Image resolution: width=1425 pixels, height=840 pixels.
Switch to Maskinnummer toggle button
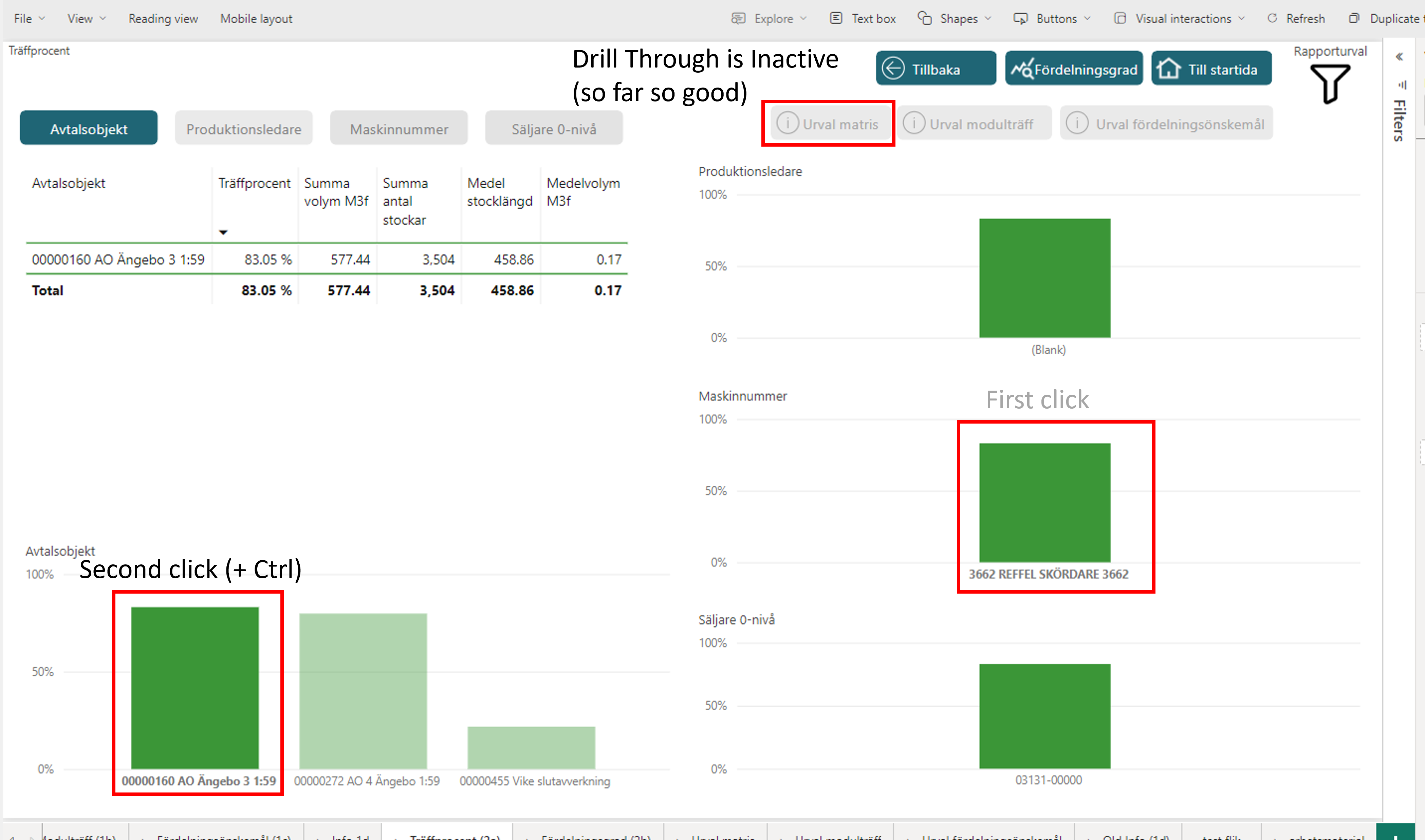399,128
